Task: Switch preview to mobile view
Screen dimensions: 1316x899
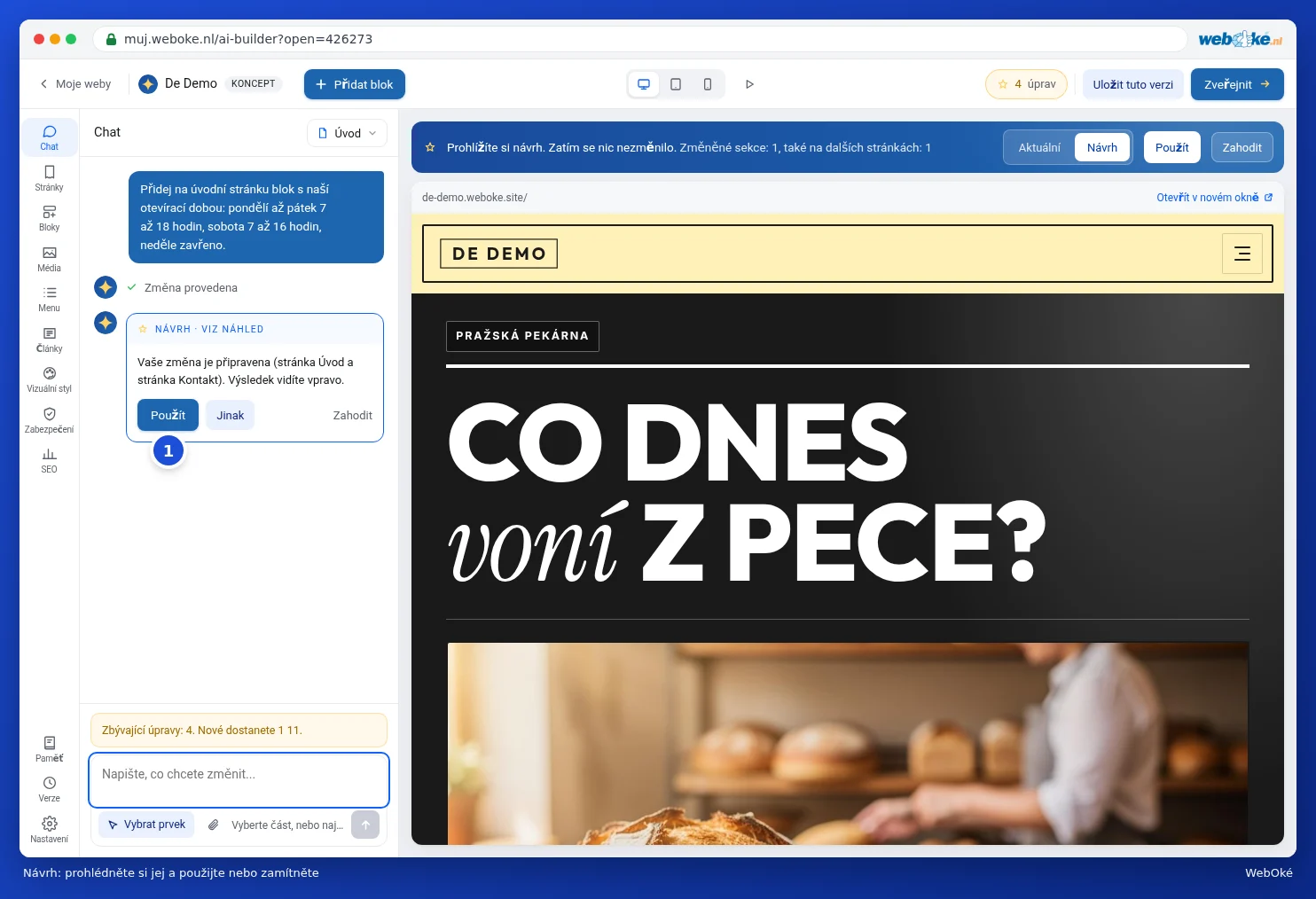Action: pos(708,84)
